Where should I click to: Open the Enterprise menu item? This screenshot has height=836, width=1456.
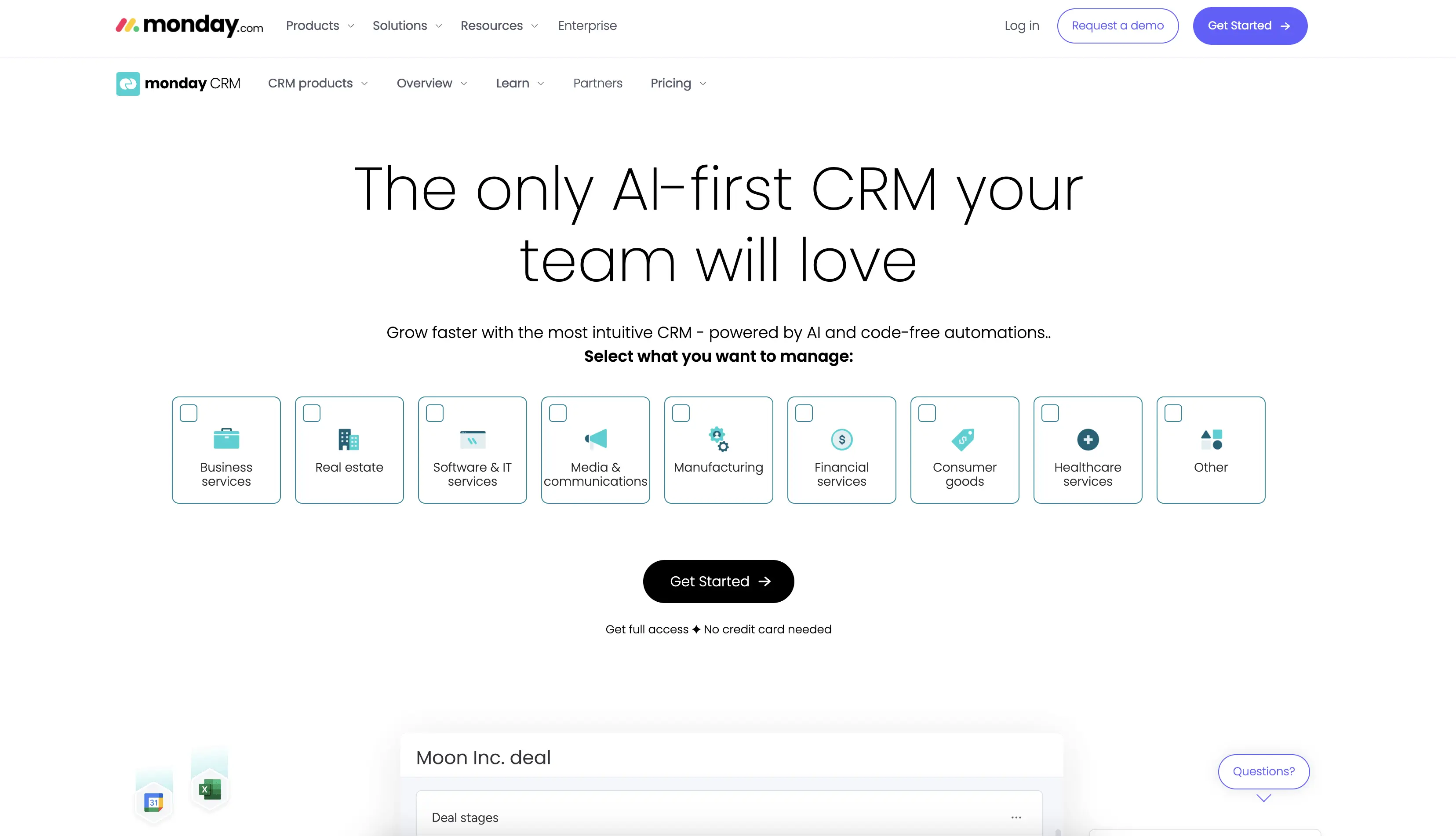587,25
